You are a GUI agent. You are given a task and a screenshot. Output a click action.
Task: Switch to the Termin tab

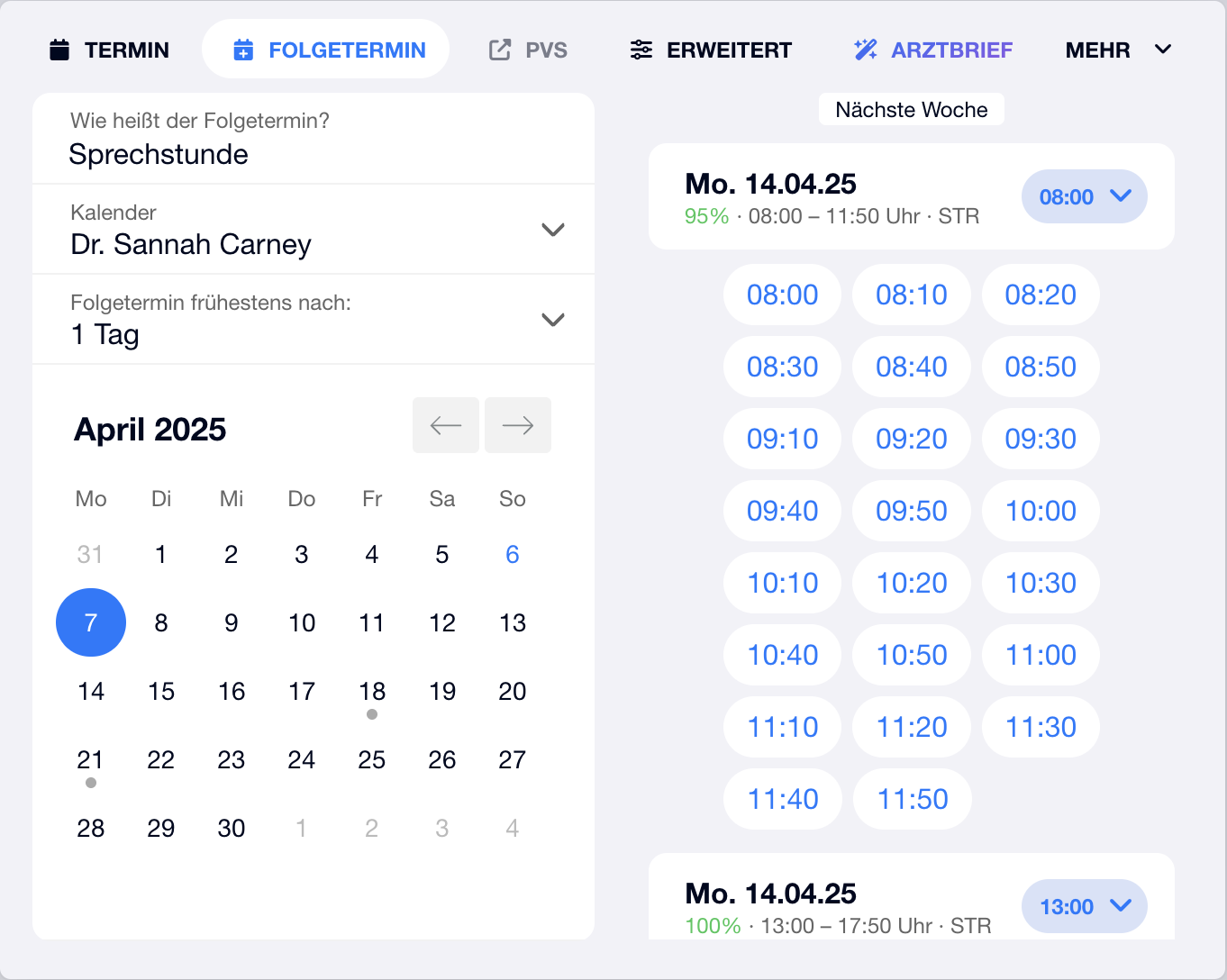click(x=125, y=50)
